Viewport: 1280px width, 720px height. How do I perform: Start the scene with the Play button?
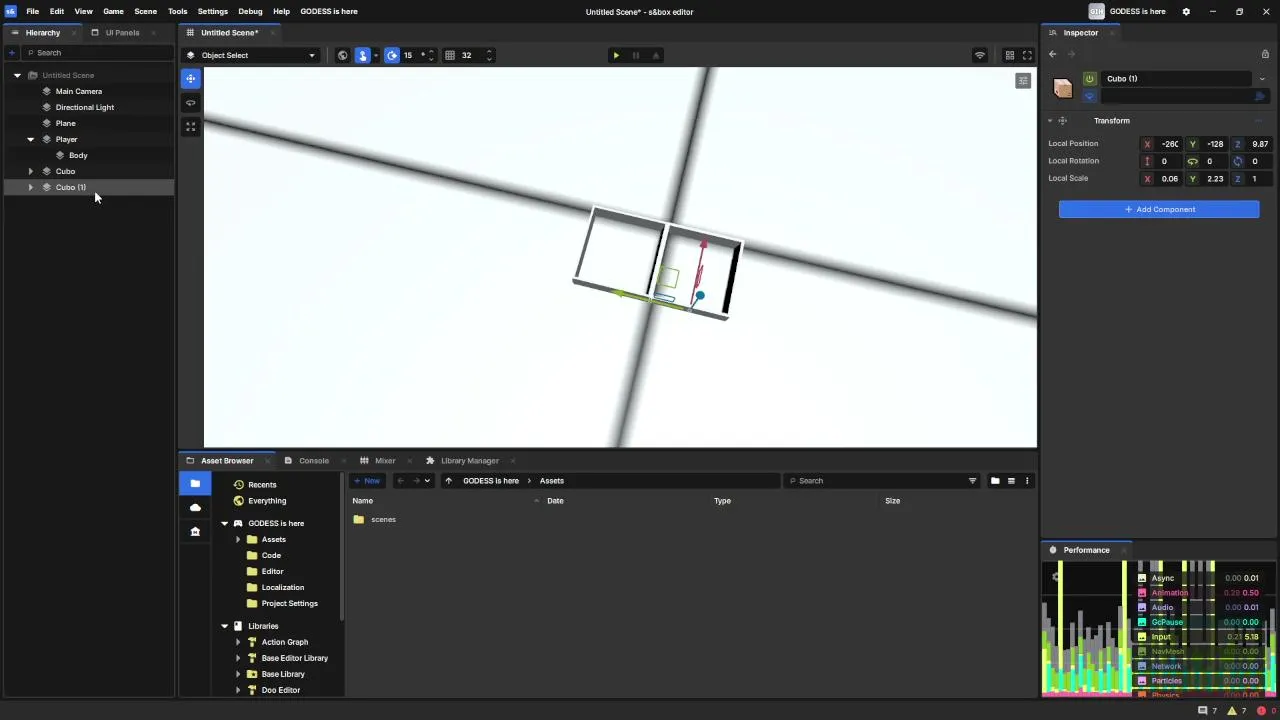click(616, 55)
